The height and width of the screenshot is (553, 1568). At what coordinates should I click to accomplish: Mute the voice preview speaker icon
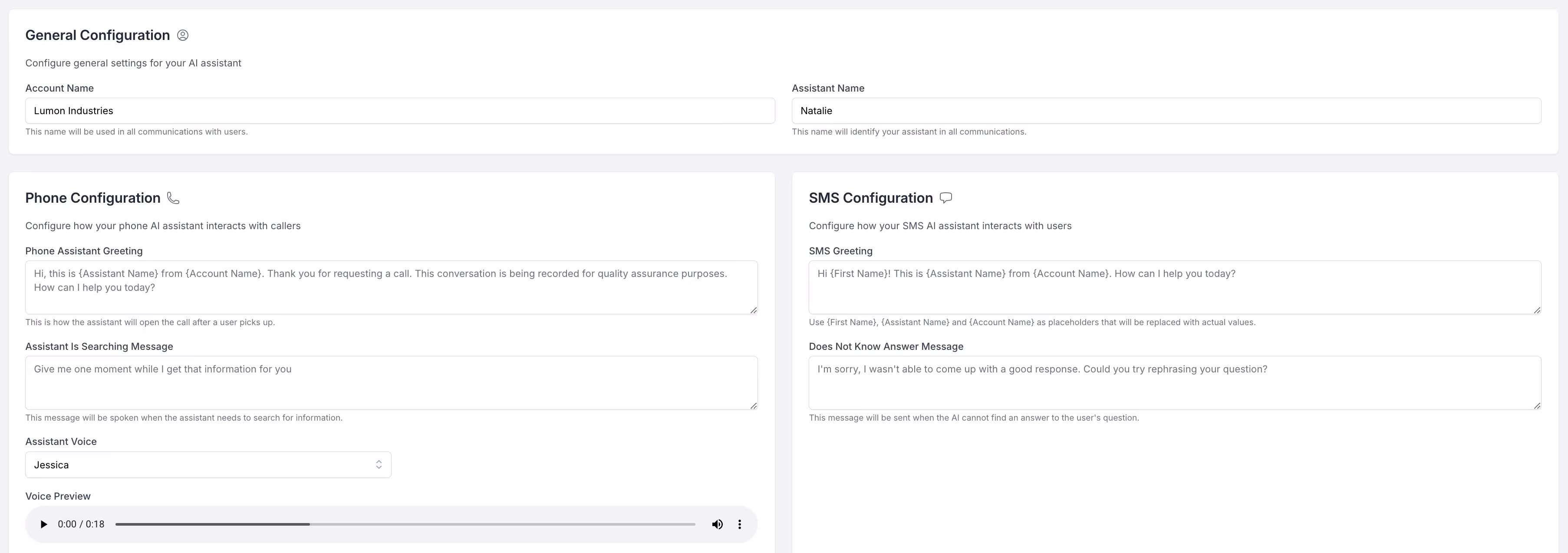coord(717,524)
